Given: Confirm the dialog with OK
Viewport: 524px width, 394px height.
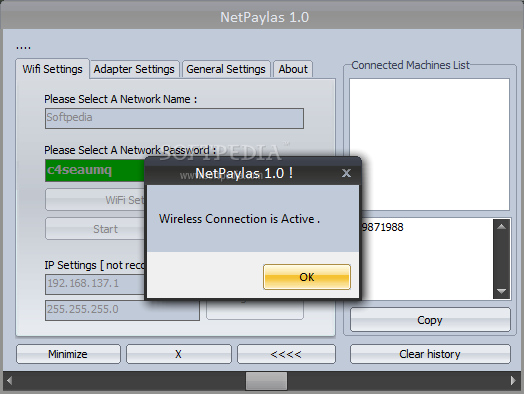Looking at the screenshot, I should (x=307, y=277).
